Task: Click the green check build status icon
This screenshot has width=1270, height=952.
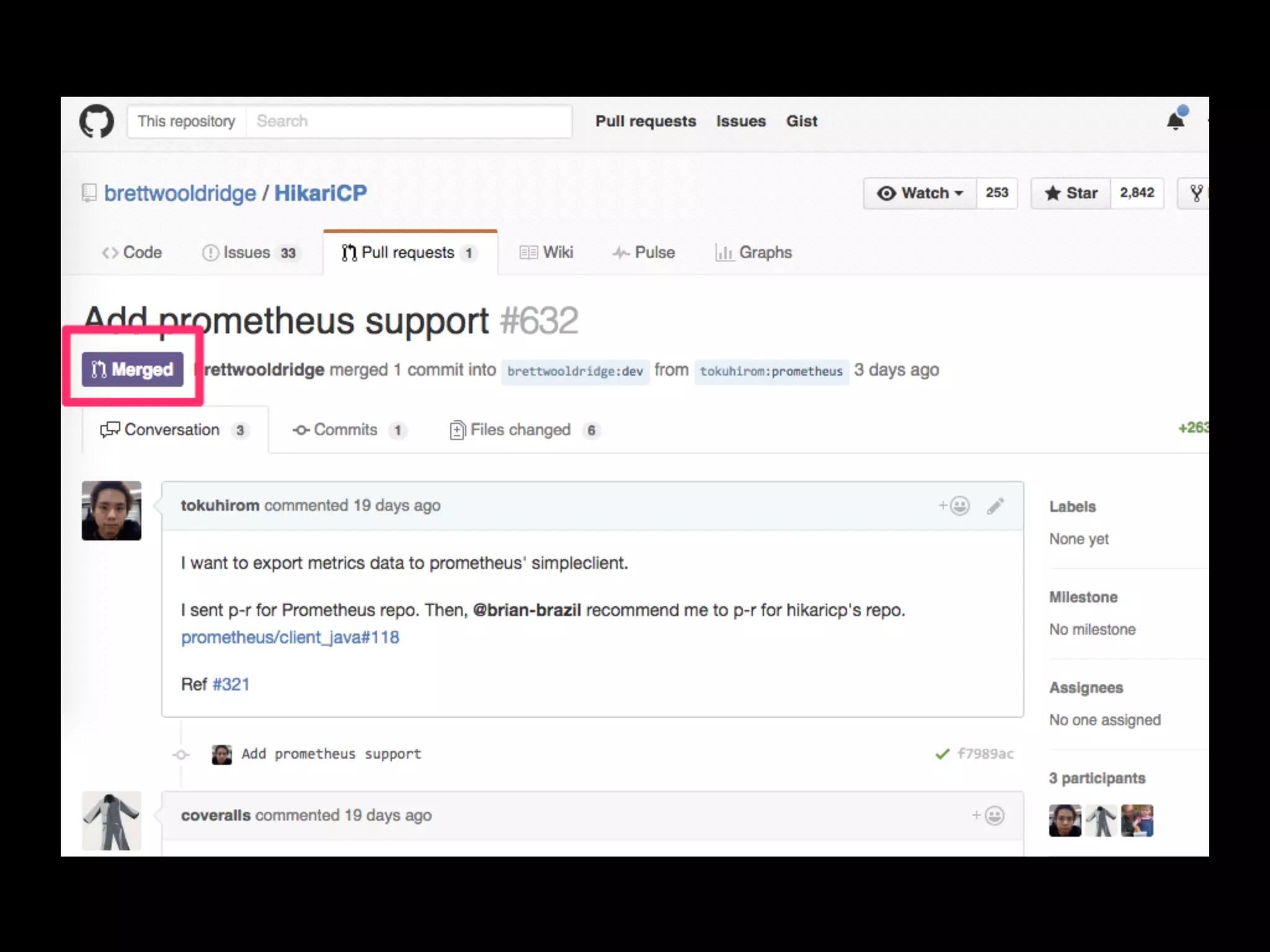Action: tap(942, 754)
